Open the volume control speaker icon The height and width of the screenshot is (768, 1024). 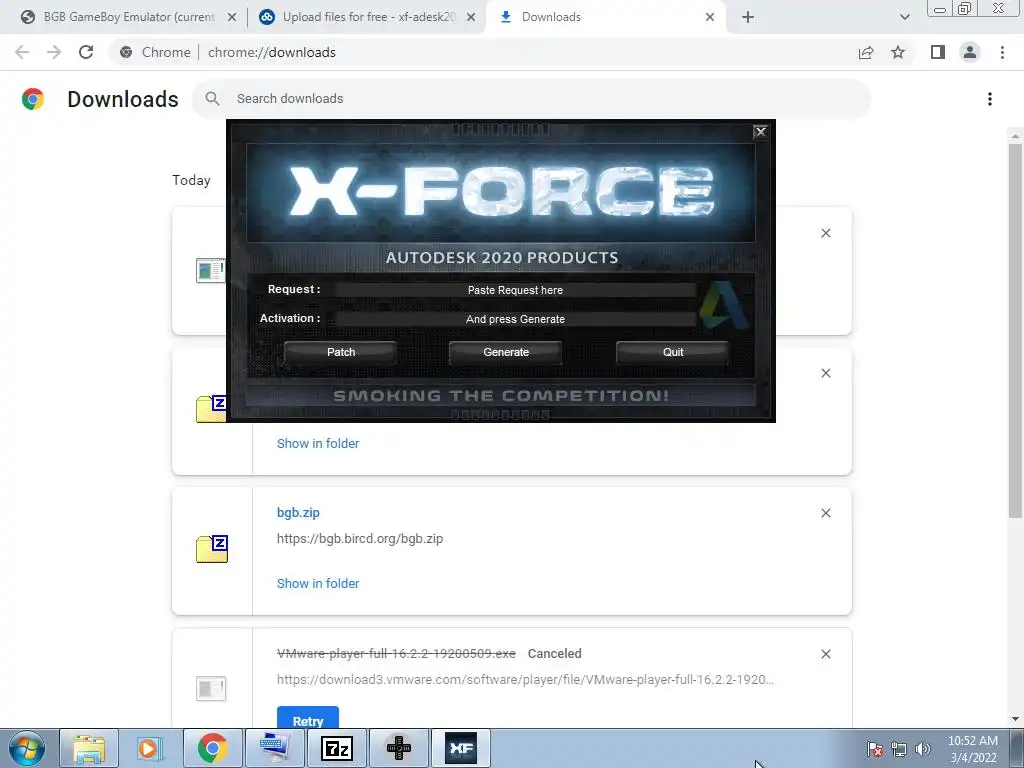923,749
